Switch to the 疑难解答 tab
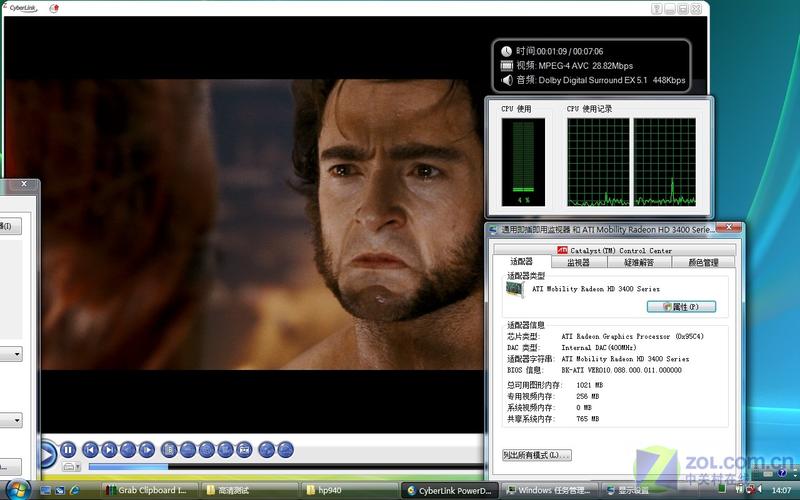 (x=639, y=262)
